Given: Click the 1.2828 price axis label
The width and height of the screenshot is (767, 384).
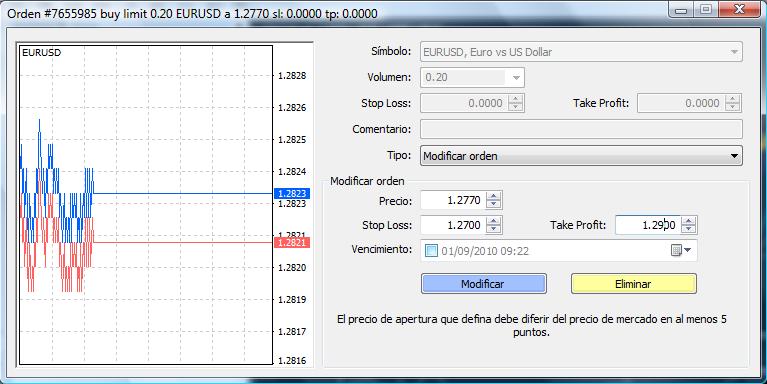Looking at the screenshot, I should pyautogui.click(x=292, y=76).
